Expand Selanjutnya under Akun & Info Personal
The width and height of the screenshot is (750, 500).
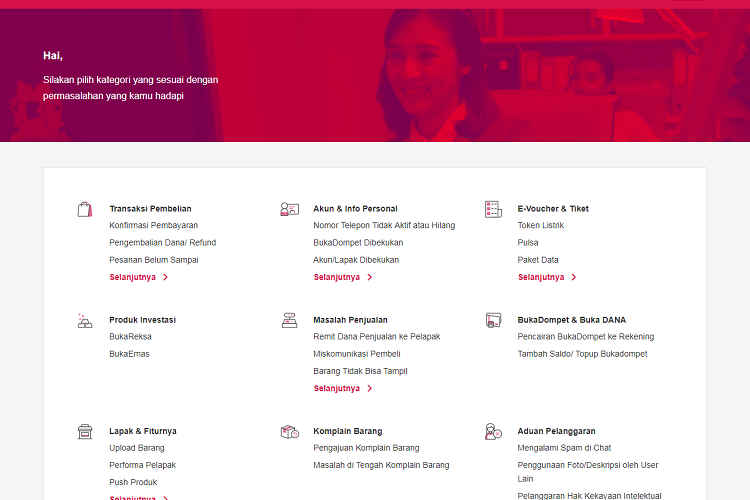pos(342,277)
